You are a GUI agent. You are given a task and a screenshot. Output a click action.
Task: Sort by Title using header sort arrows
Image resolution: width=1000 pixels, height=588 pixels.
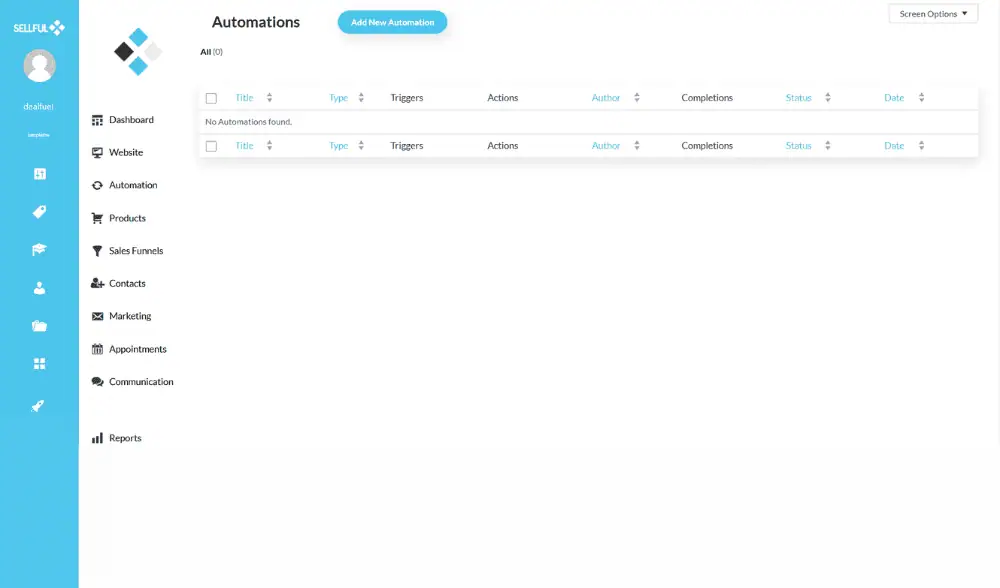270,98
